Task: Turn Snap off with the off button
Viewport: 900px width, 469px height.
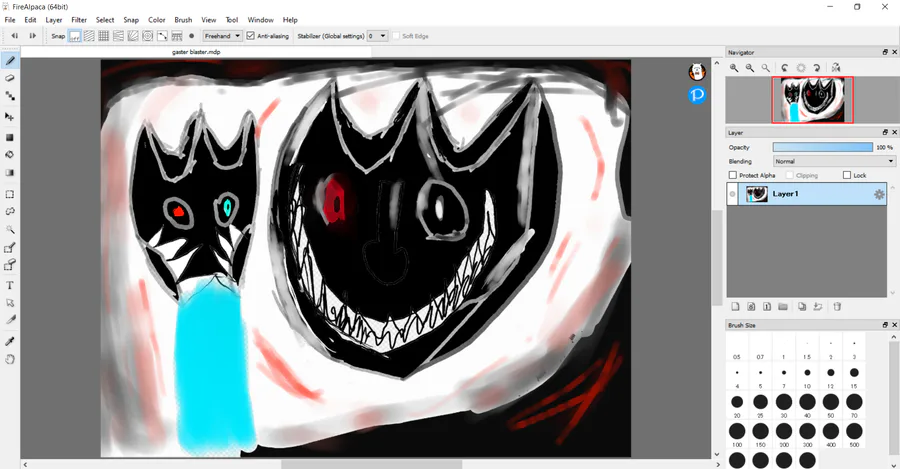Action: coord(75,36)
